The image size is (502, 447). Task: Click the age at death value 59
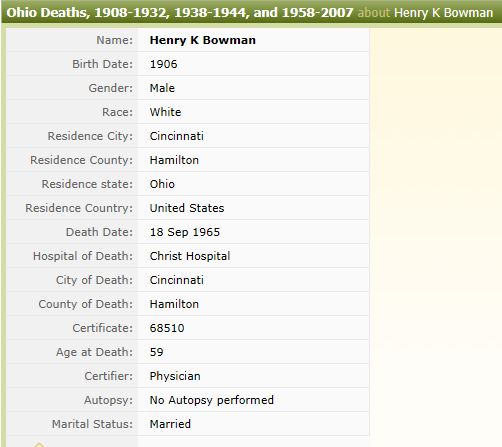coord(156,352)
